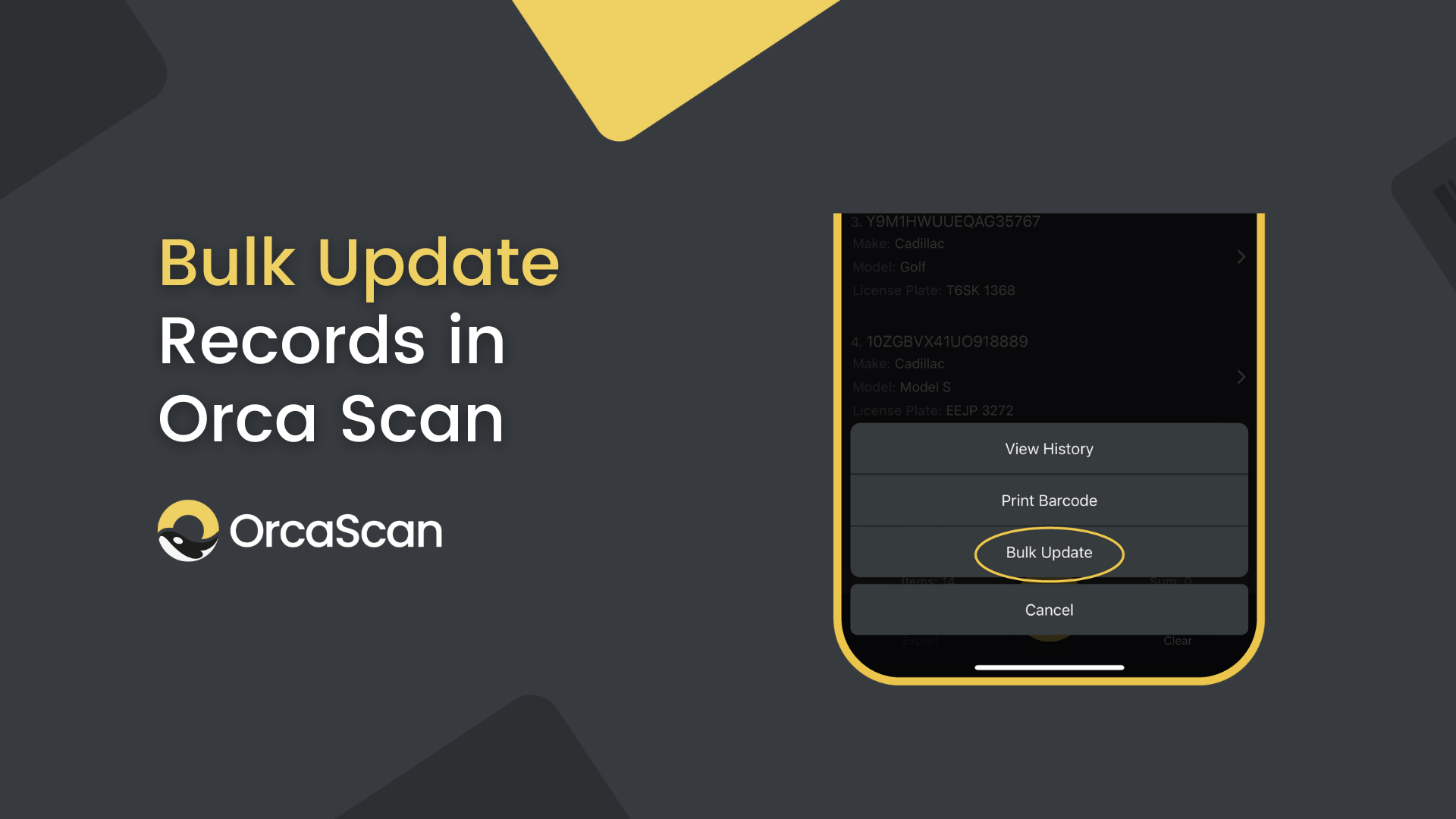The width and height of the screenshot is (1456, 819).
Task: Select the OrcaScan brand icon
Action: click(191, 530)
